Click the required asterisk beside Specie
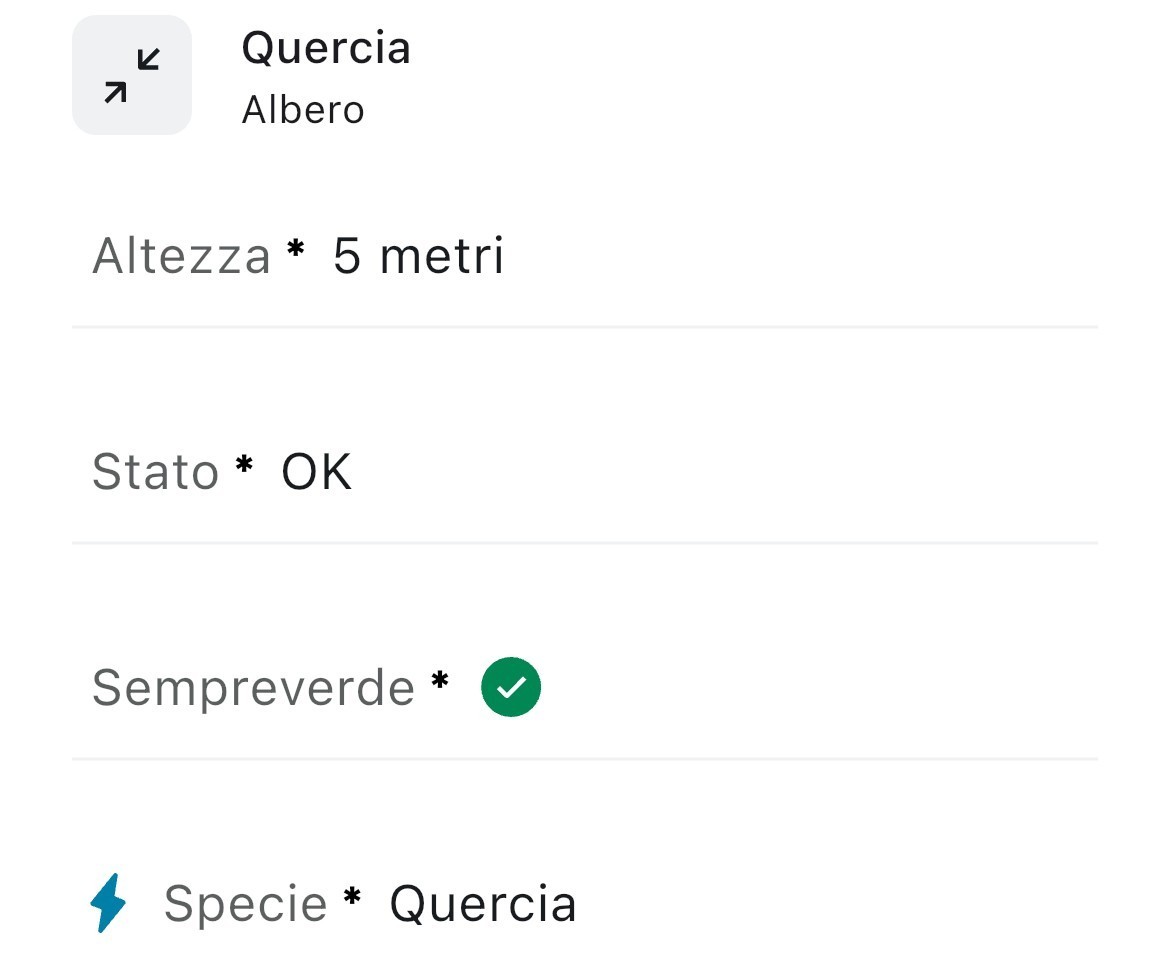 click(x=352, y=898)
